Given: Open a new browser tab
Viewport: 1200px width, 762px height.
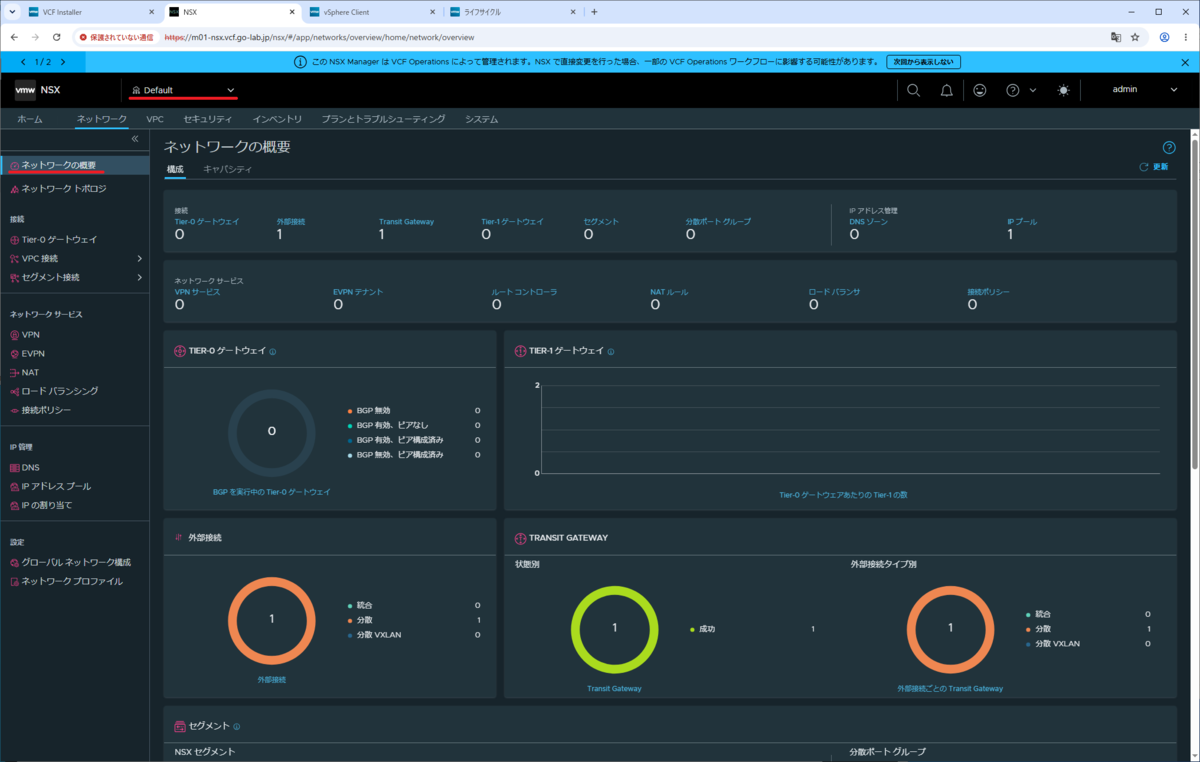Looking at the screenshot, I should [x=594, y=12].
